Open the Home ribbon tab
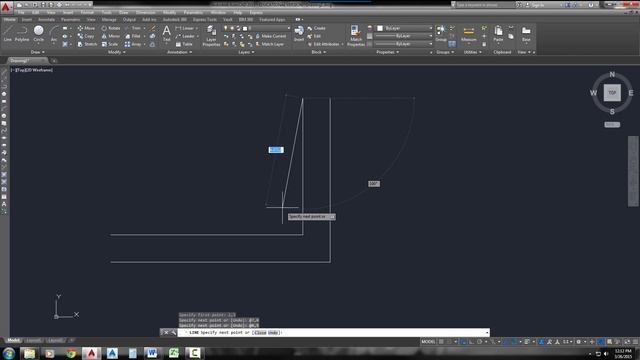The image size is (640, 360). point(9,19)
